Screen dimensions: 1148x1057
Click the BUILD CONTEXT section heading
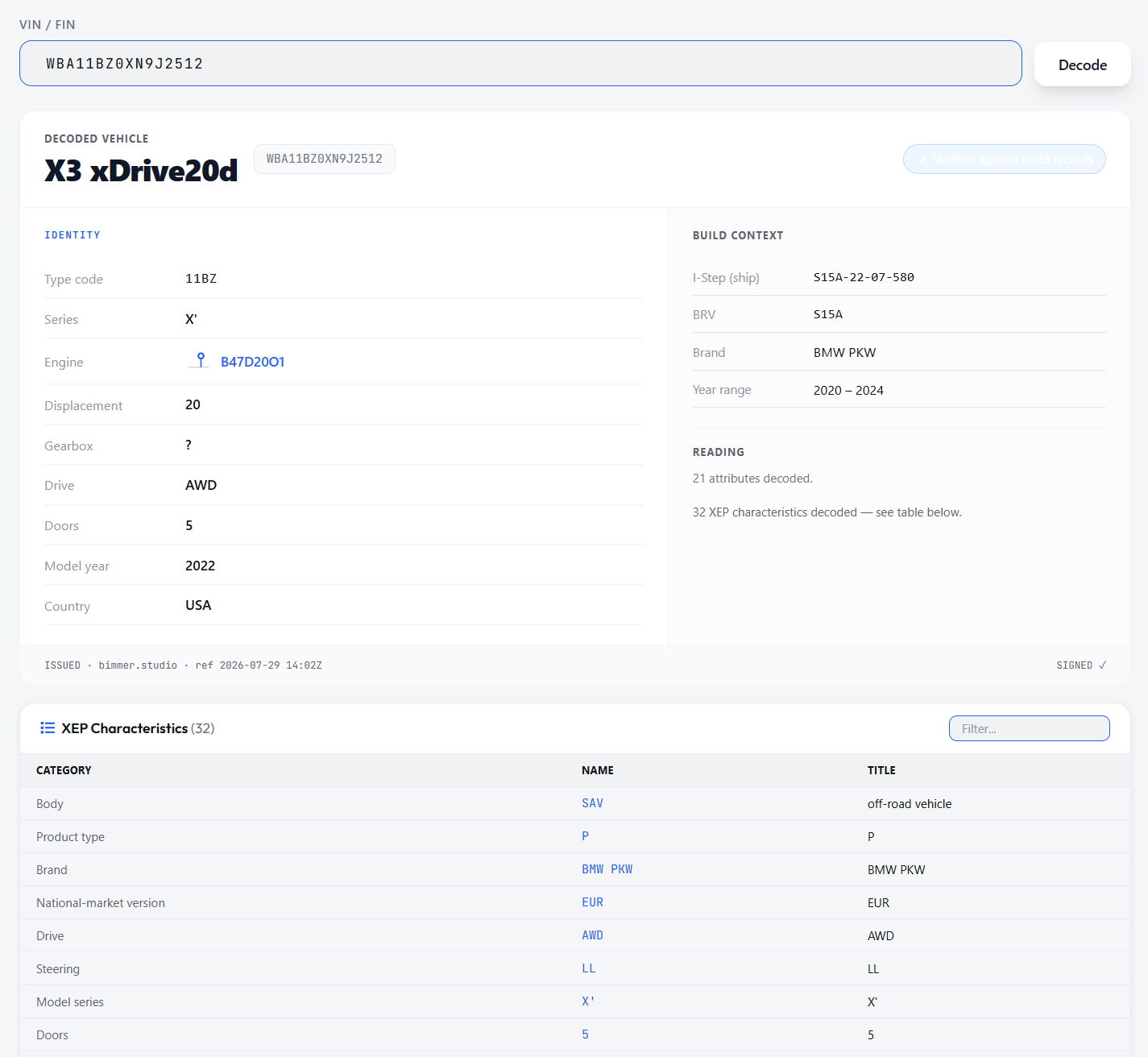tap(738, 235)
